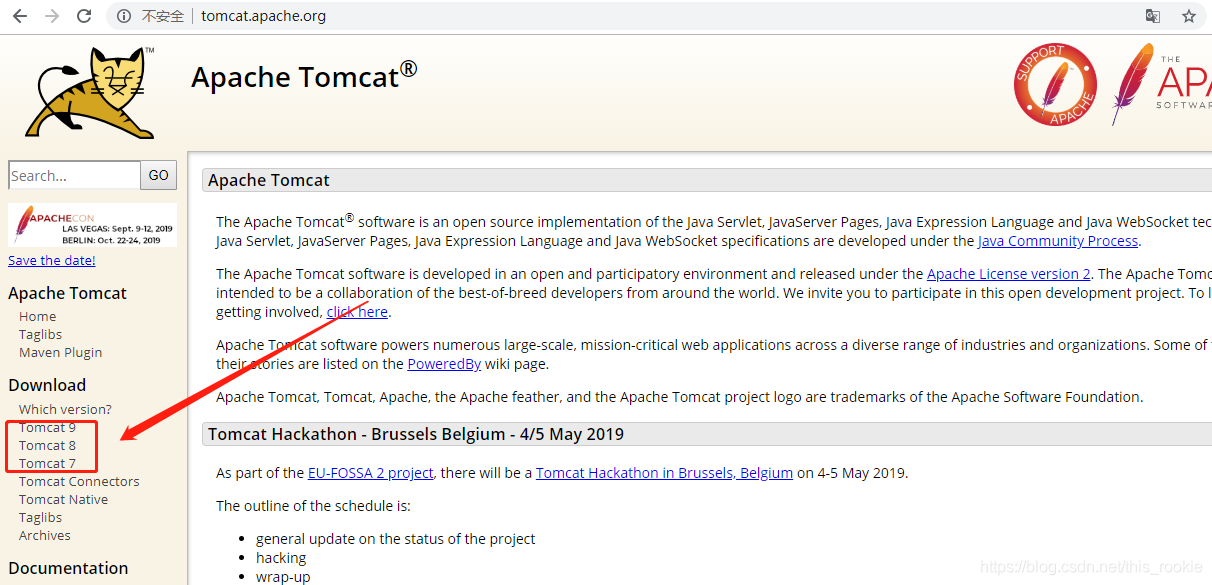
Task: Open the translate page icon
Action: click(1153, 16)
